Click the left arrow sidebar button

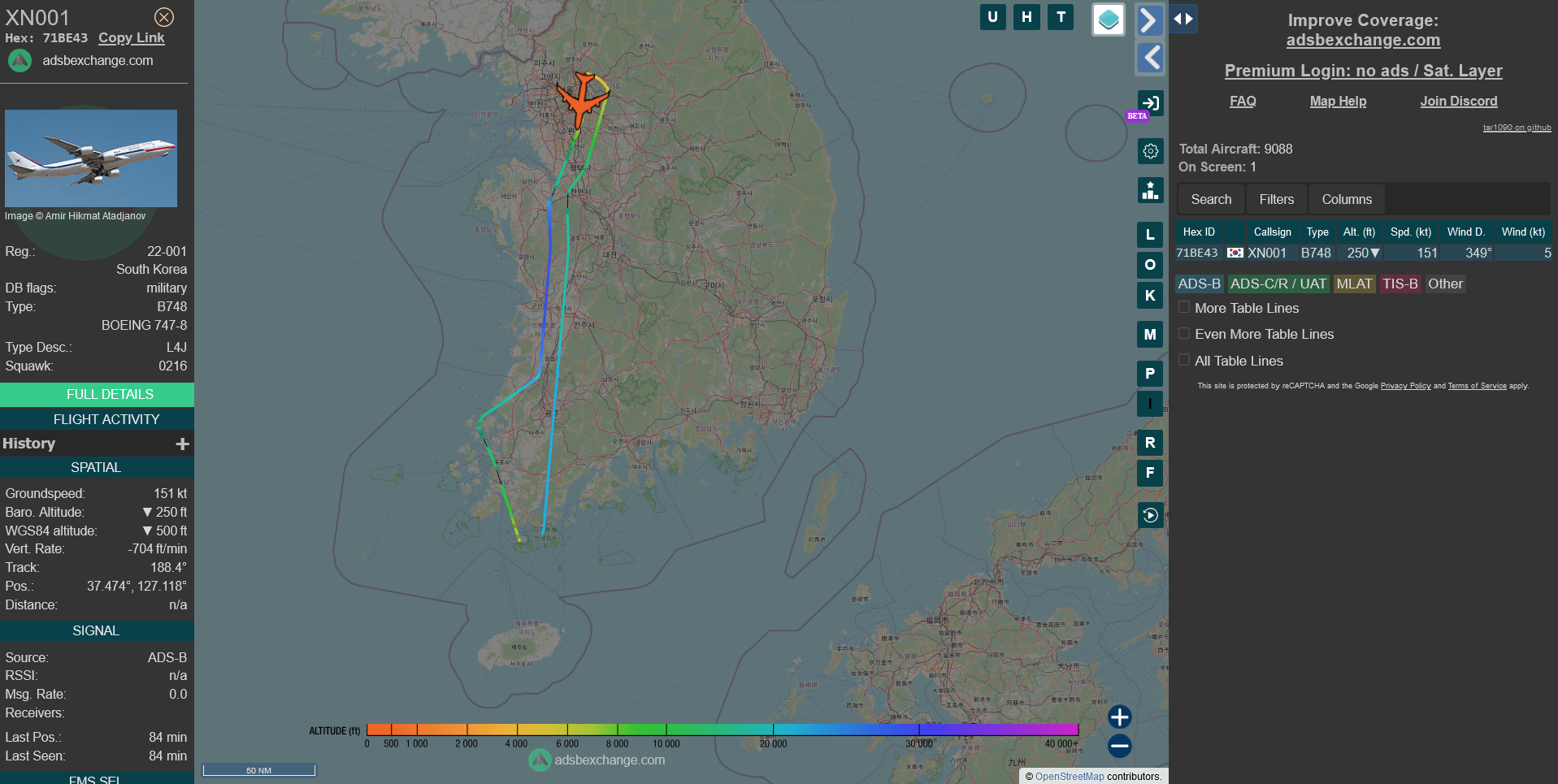[1149, 58]
